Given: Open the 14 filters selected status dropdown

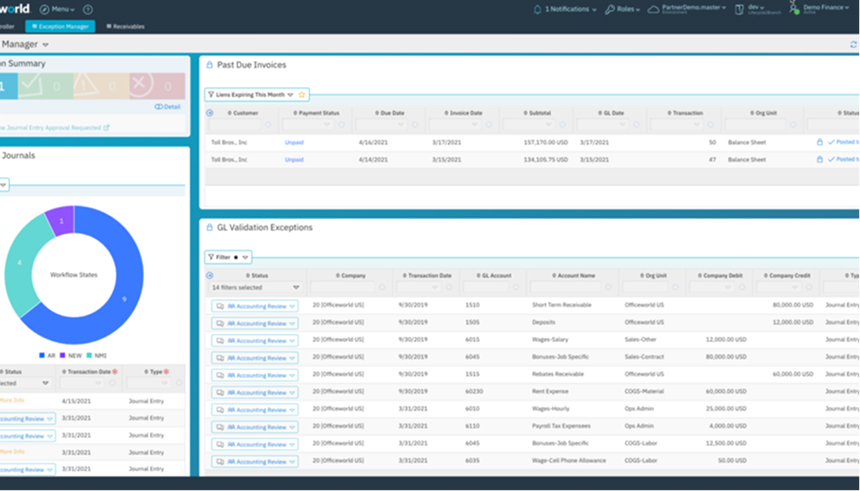Looking at the screenshot, I should pyautogui.click(x=256, y=287).
